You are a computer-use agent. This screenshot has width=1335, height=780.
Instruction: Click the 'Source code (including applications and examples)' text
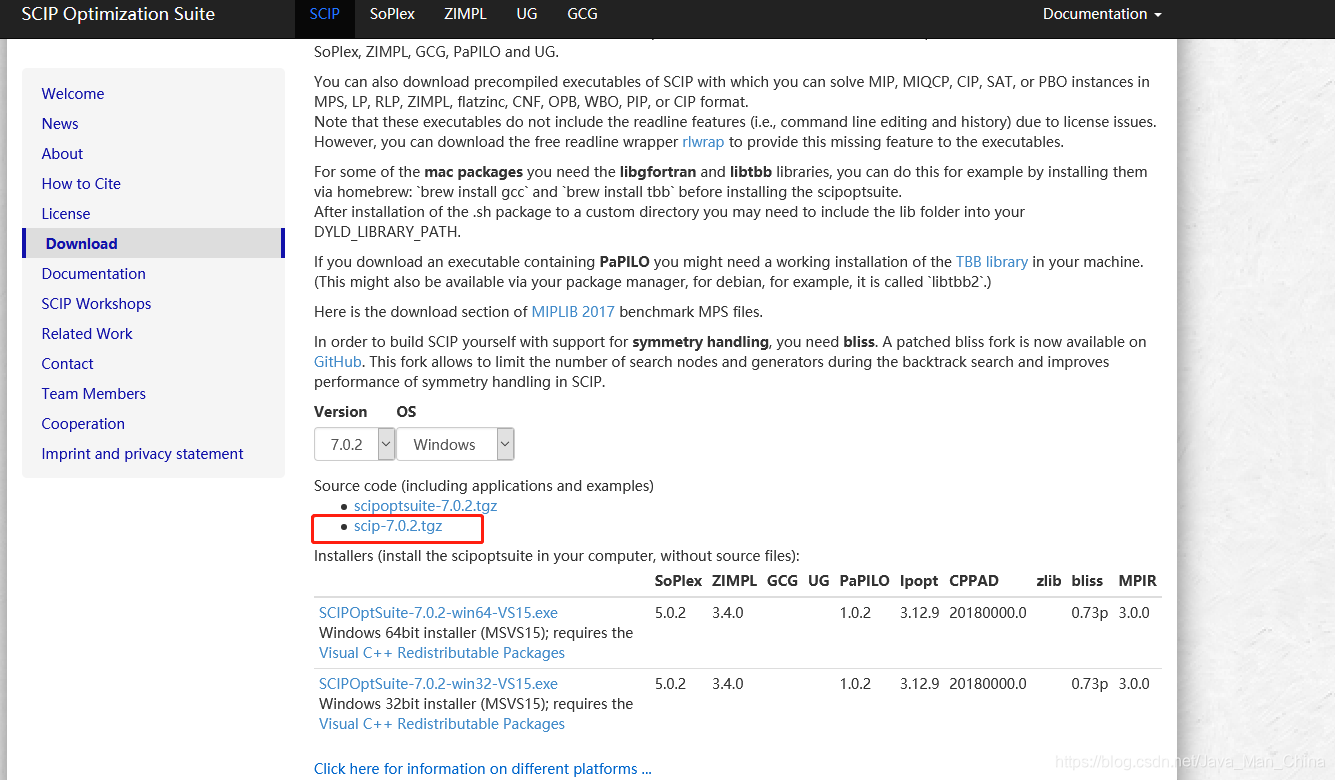point(484,486)
